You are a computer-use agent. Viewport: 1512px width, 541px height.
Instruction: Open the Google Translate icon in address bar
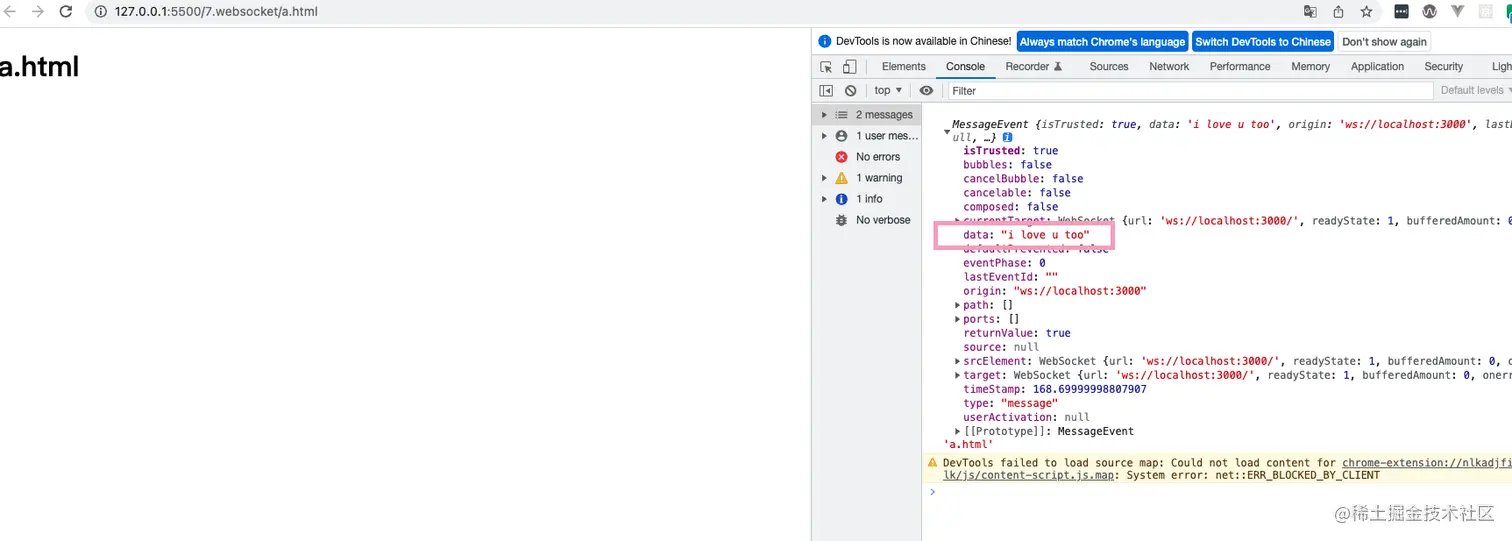click(1310, 12)
